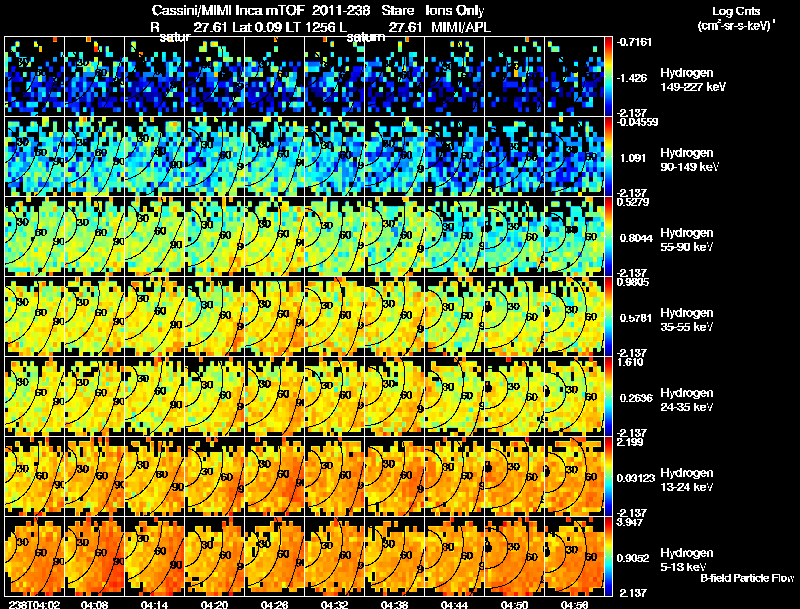Image resolution: width=800 pixels, height=609 pixels.
Task: Click the Cassini/MIMI Inca mTOF title
Action: point(228,10)
